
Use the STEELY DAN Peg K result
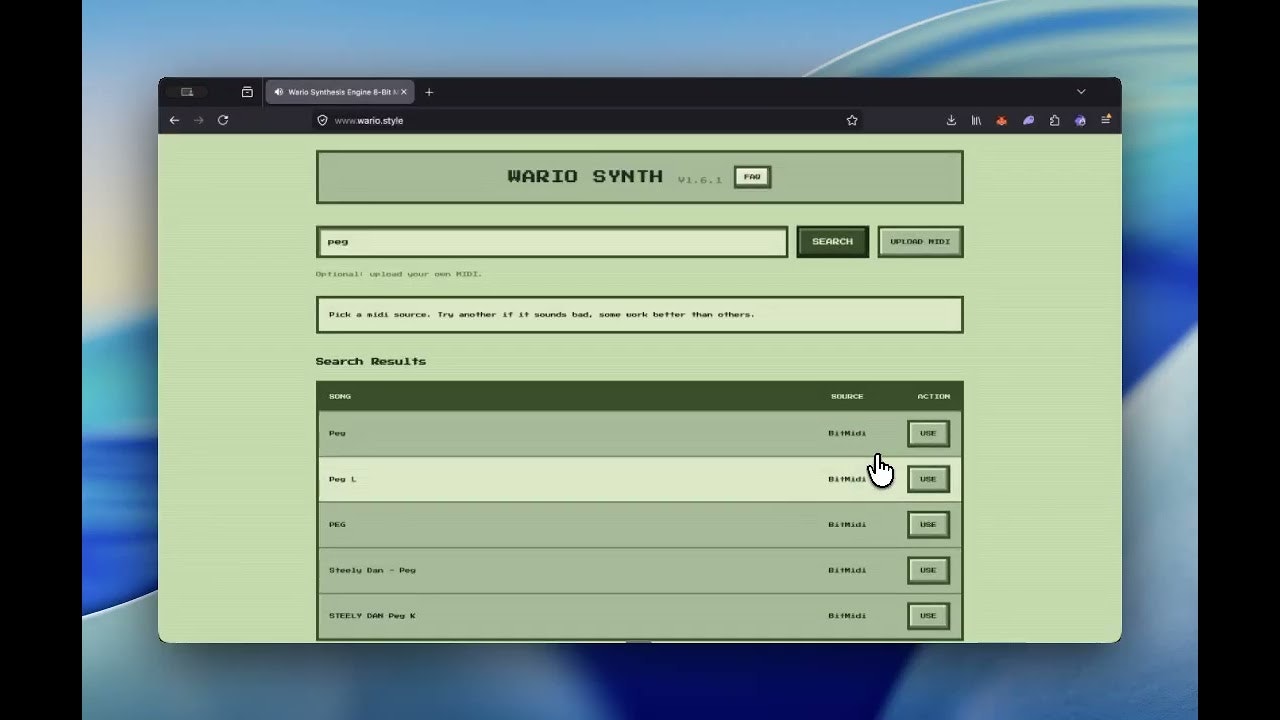tap(928, 616)
